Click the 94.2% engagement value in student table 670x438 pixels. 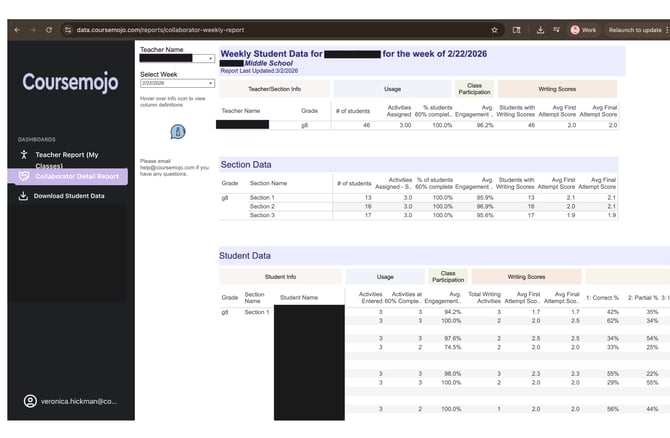pyautogui.click(x=452, y=312)
